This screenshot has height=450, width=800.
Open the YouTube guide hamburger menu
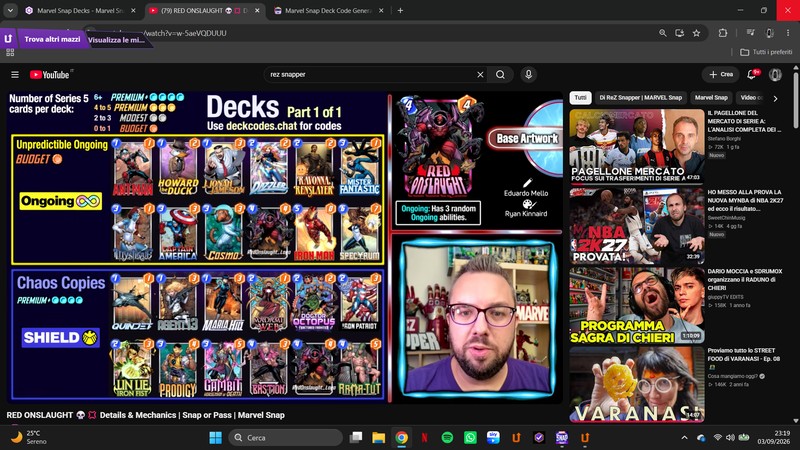tap(15, 74)
